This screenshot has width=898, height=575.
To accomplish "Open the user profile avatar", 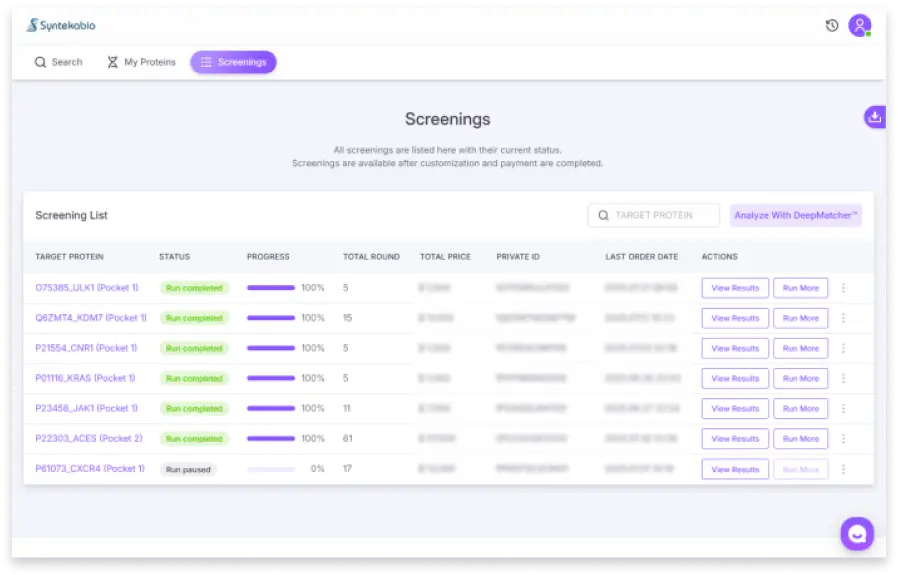I will 859,26.
